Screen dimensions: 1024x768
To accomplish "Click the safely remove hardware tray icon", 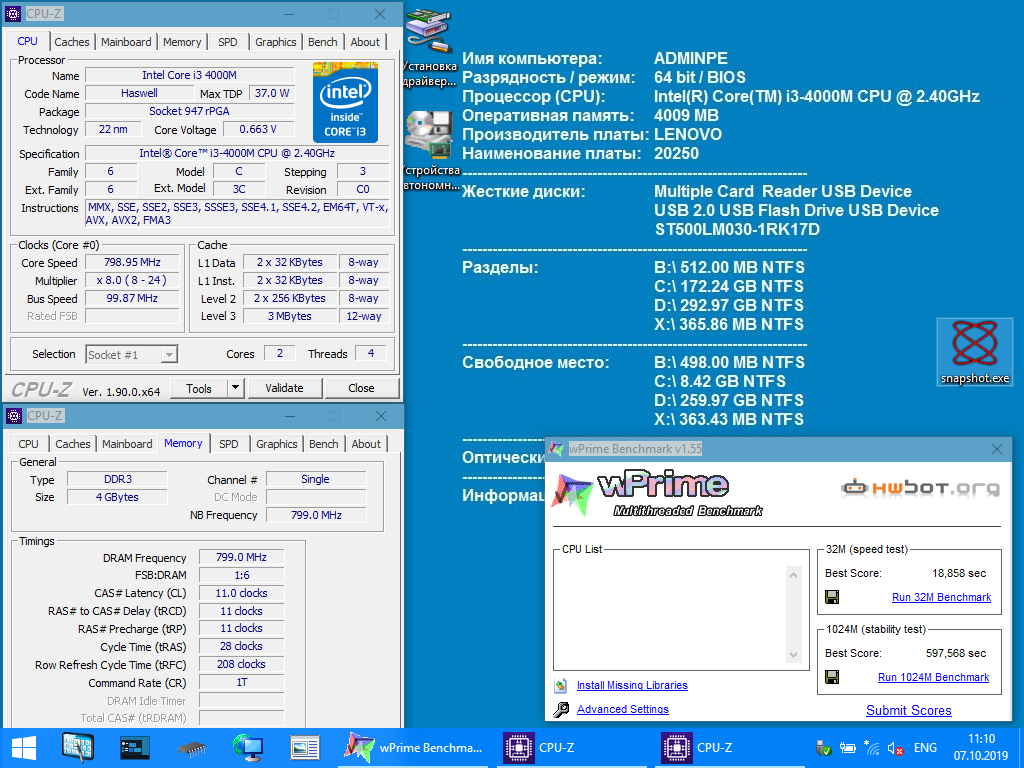I will pos(824,748).
